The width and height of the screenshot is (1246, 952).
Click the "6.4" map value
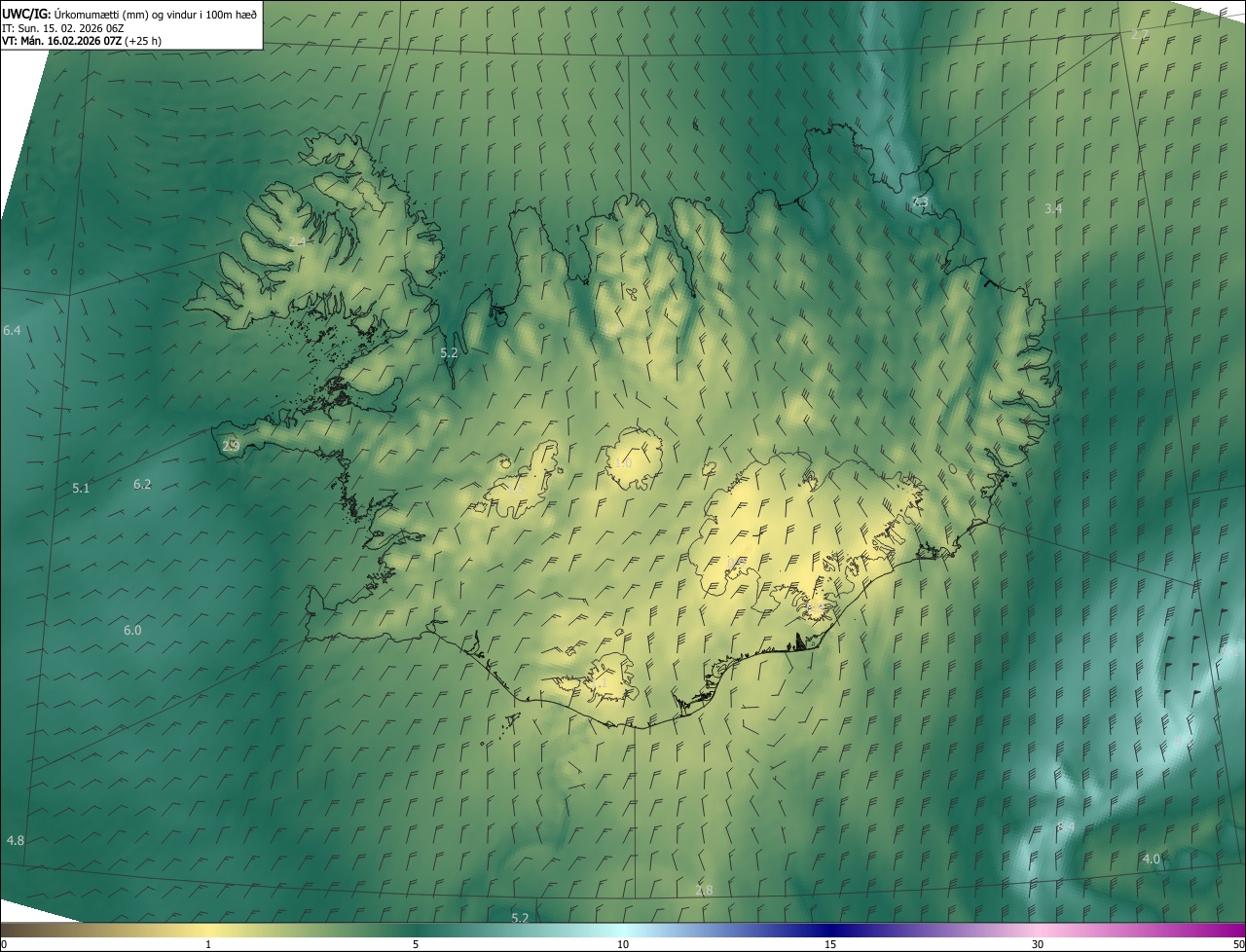[12, 331]
